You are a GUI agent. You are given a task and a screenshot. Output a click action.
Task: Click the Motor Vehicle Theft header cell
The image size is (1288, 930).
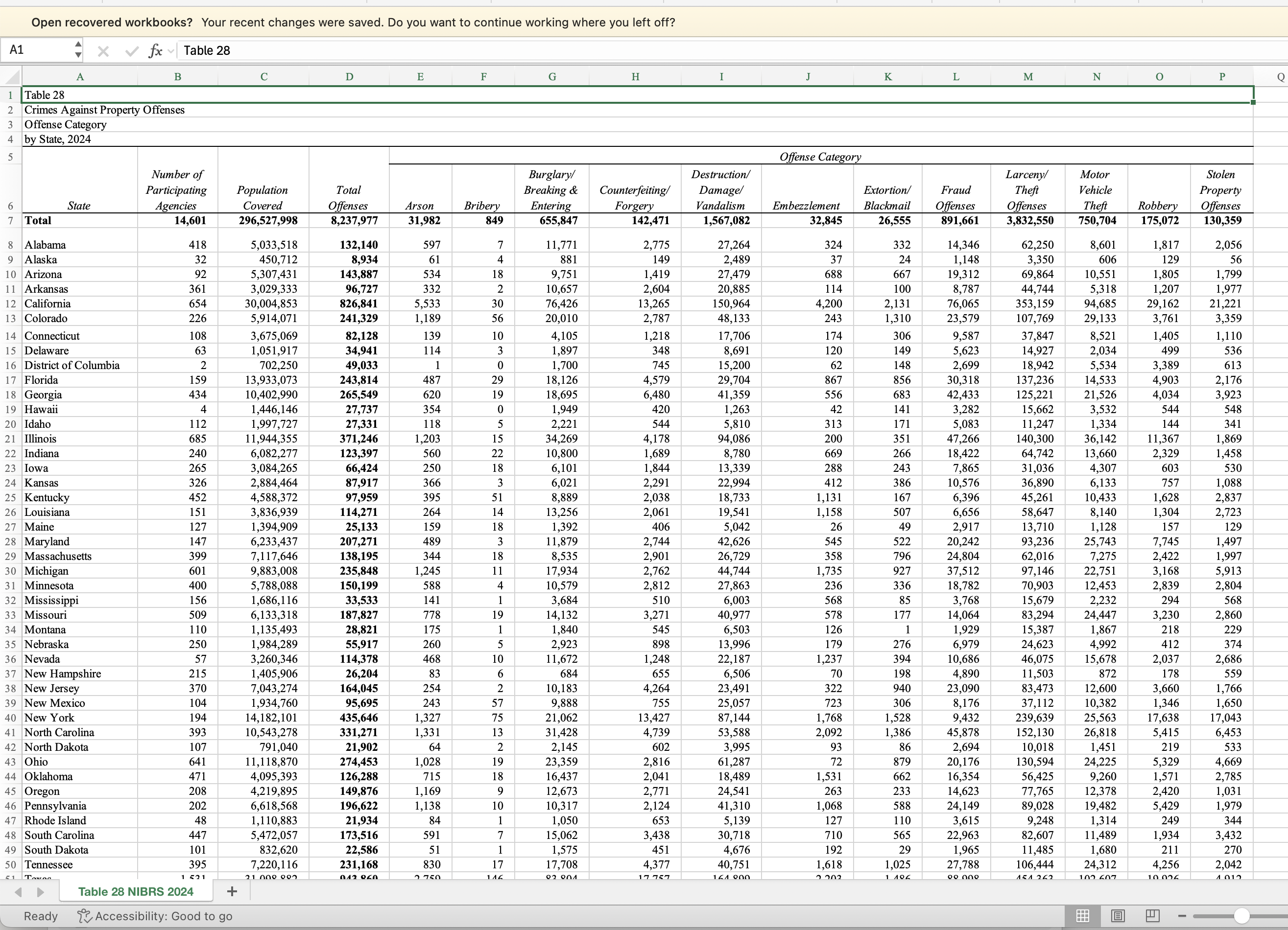pos(1096,189)
